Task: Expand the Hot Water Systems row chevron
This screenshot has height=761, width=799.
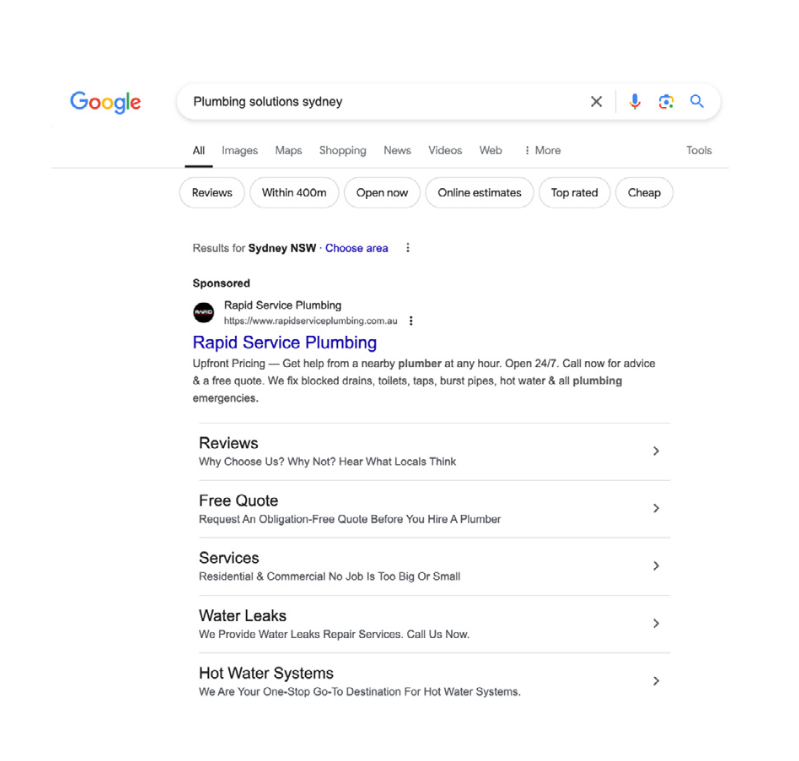Action: [x=656, y=681]
